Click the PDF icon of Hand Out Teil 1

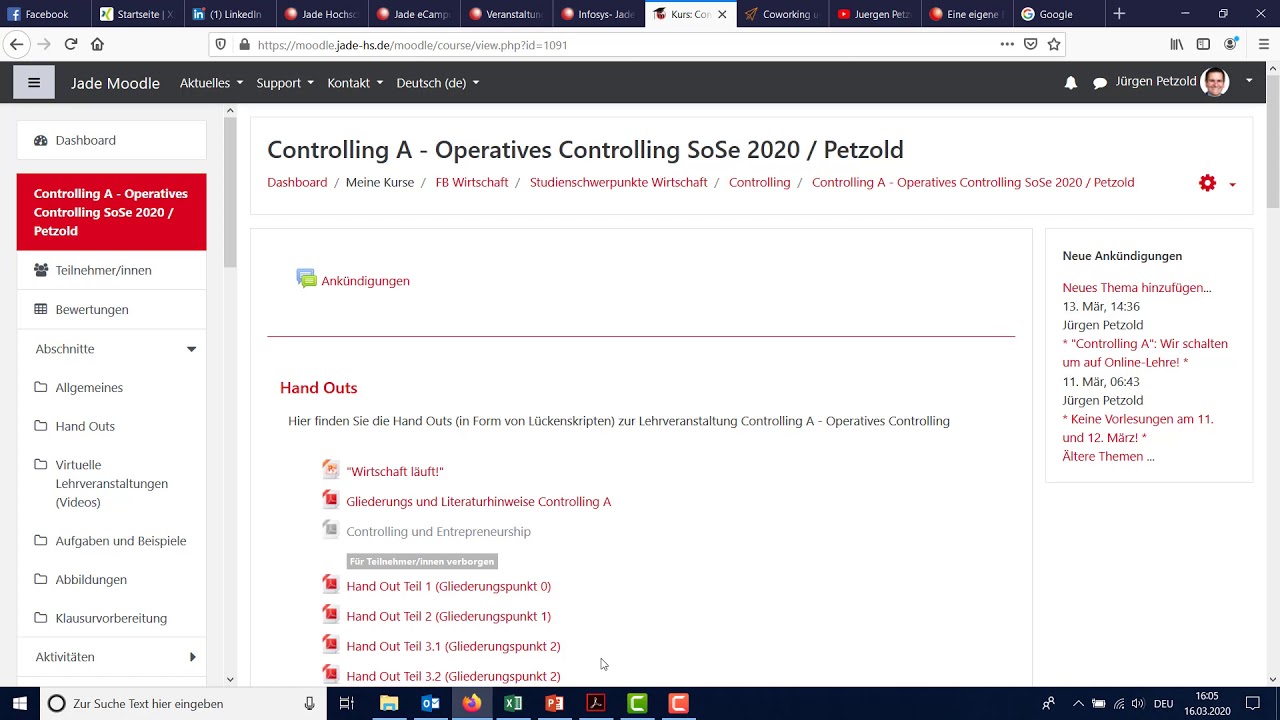coord(330,584)
